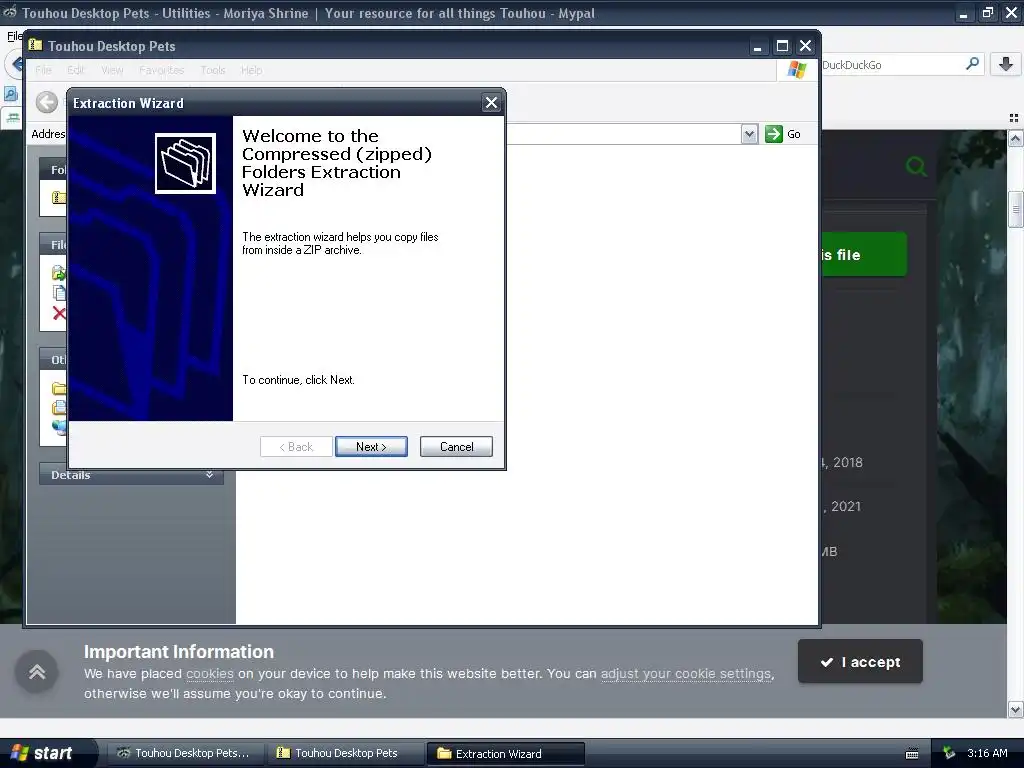Click browser scrollbar up arrow
Image resolution: width=1024 pixels, height=768 pixels.
(1015, 138)
